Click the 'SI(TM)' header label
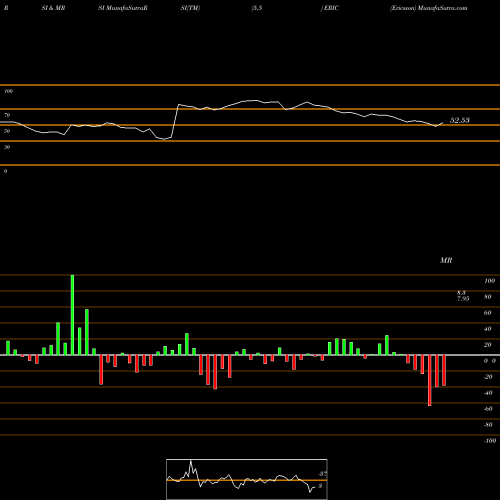The height and width of the screenshot is (500, 500). pos(190,8)
